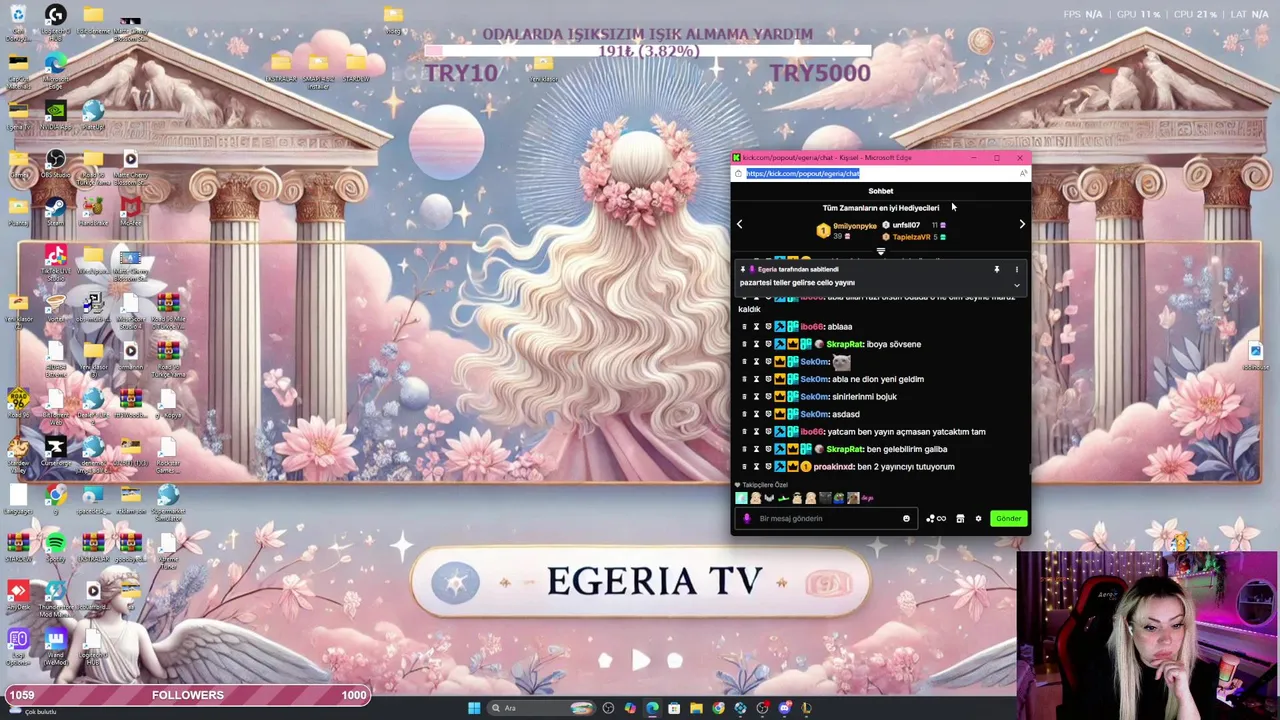Open AnyDesk desktop shortcut
The height and width of the screenshot is (720, 1280).
(x=17, y=596)
